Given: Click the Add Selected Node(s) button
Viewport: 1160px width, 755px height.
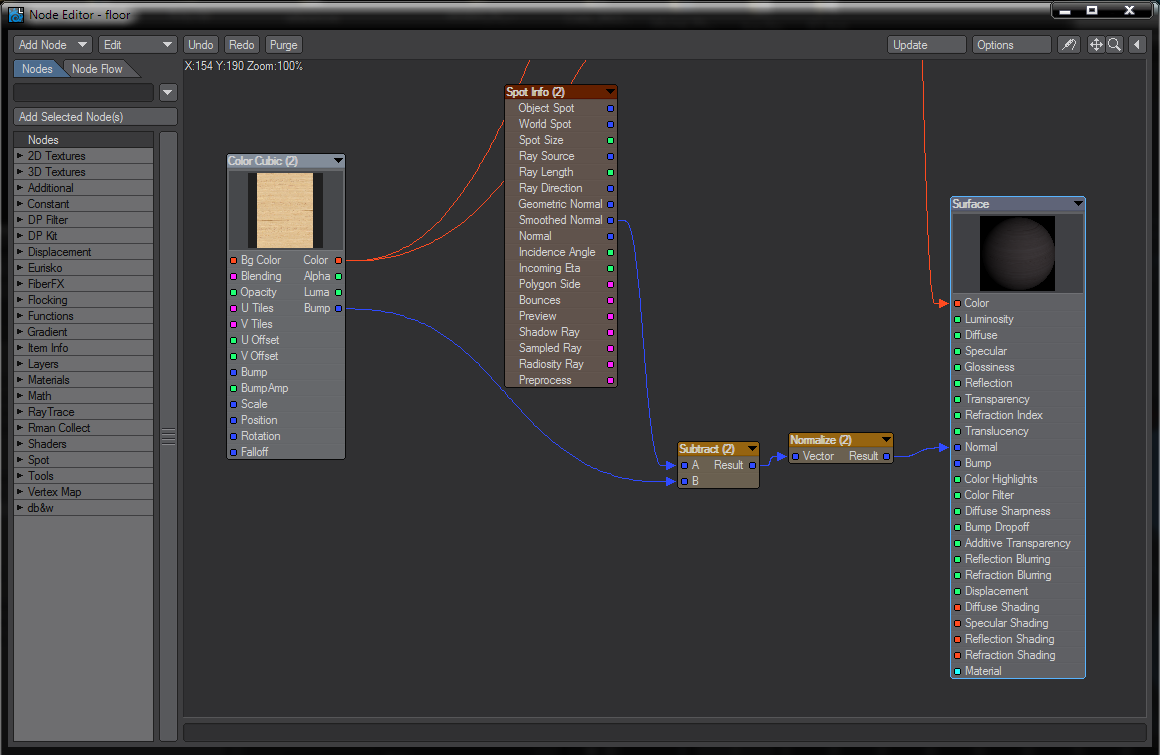Looking at the screenshot, I should (95, 117).
